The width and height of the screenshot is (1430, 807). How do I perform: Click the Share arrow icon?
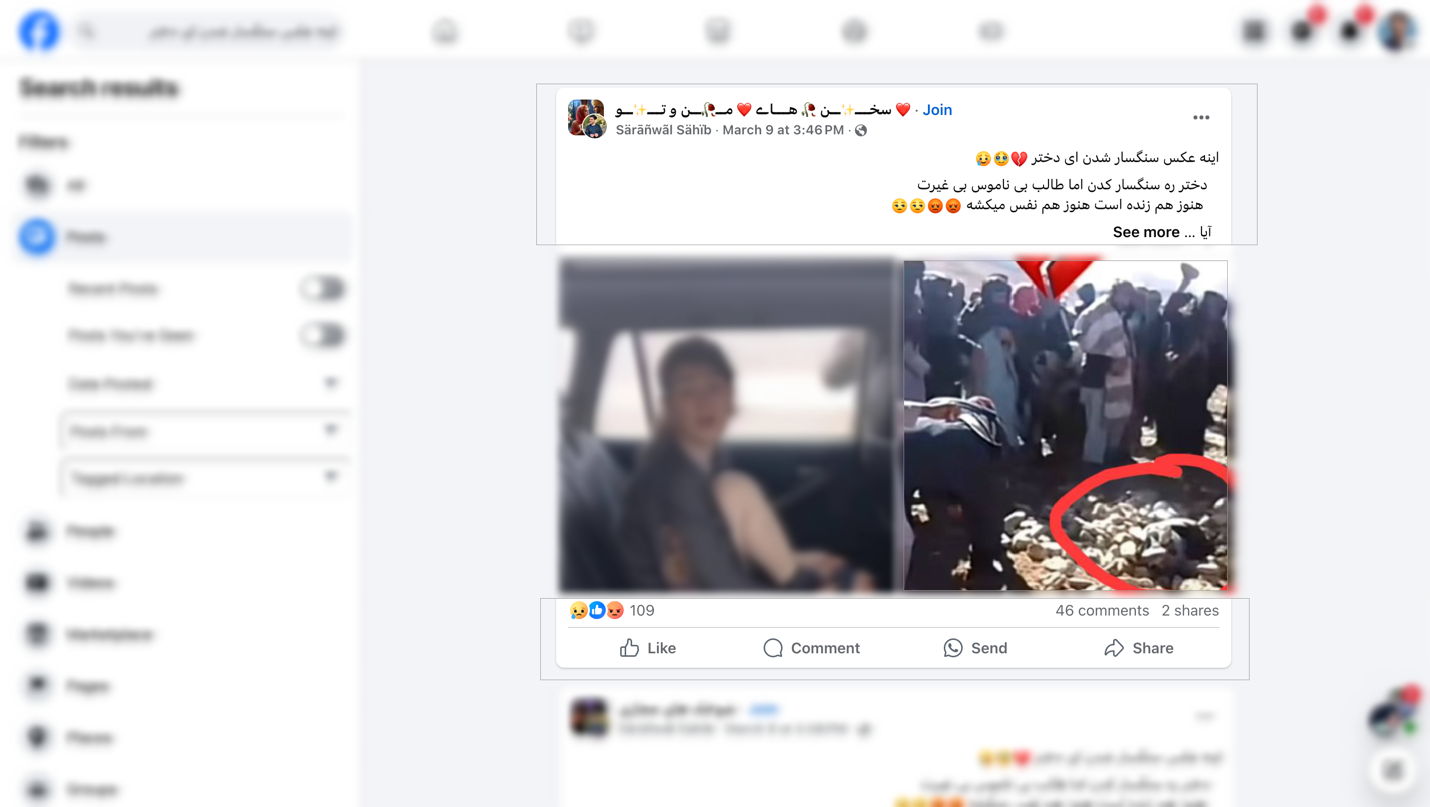[1114, 648]
